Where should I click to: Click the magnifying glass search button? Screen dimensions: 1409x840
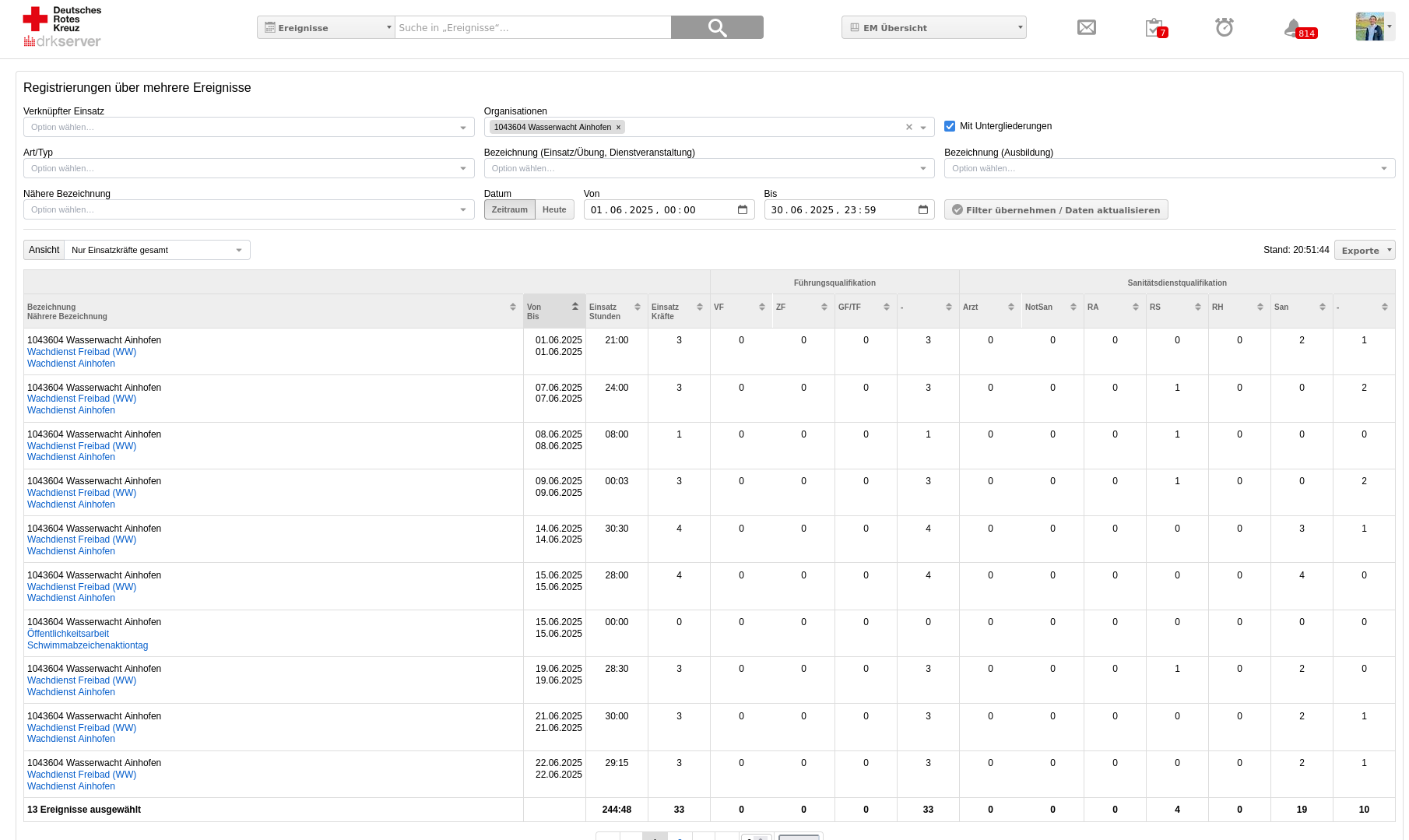(716, 27)
